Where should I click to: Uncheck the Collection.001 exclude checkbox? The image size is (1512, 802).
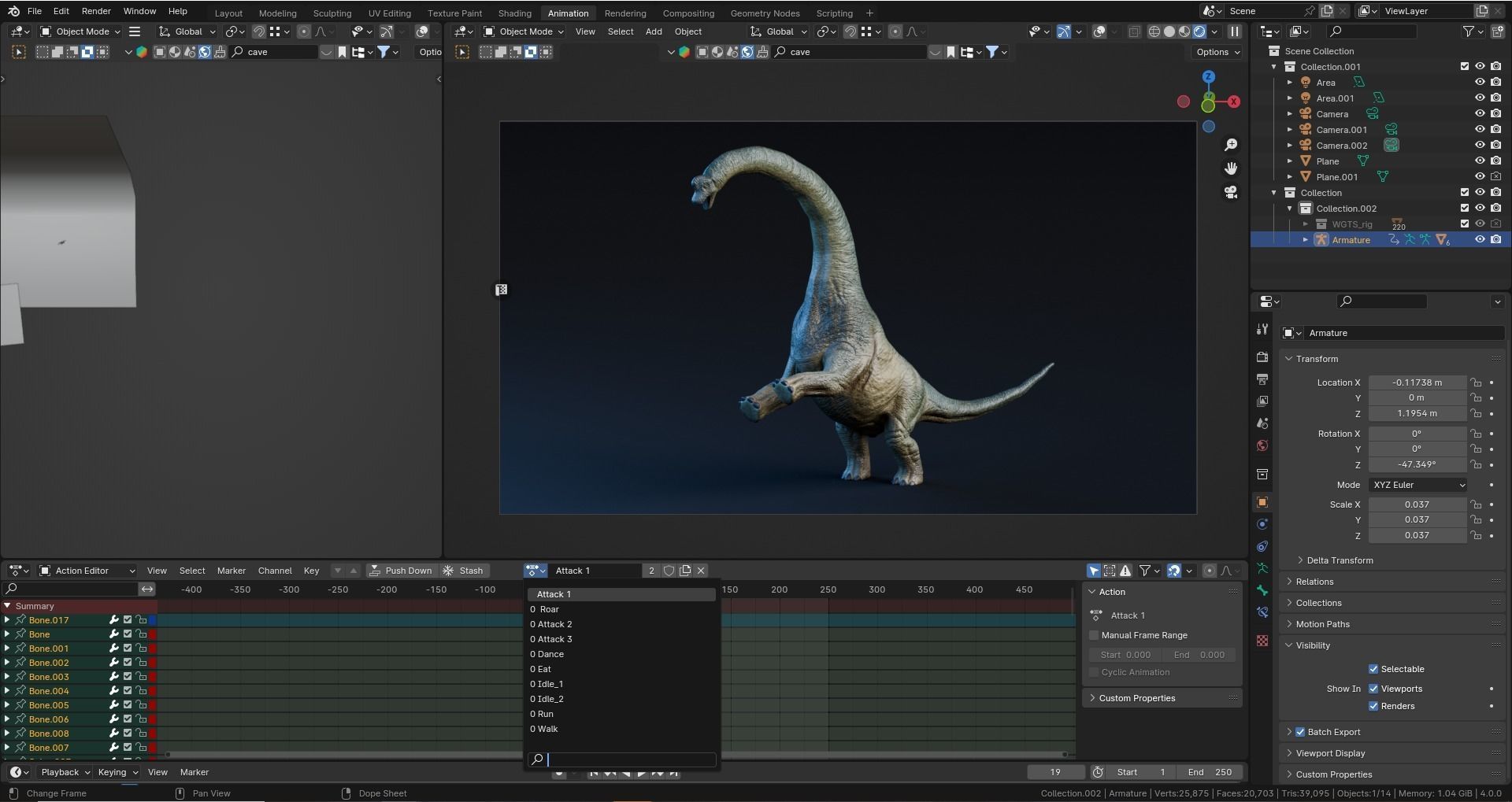click(x=1465, y=66)
